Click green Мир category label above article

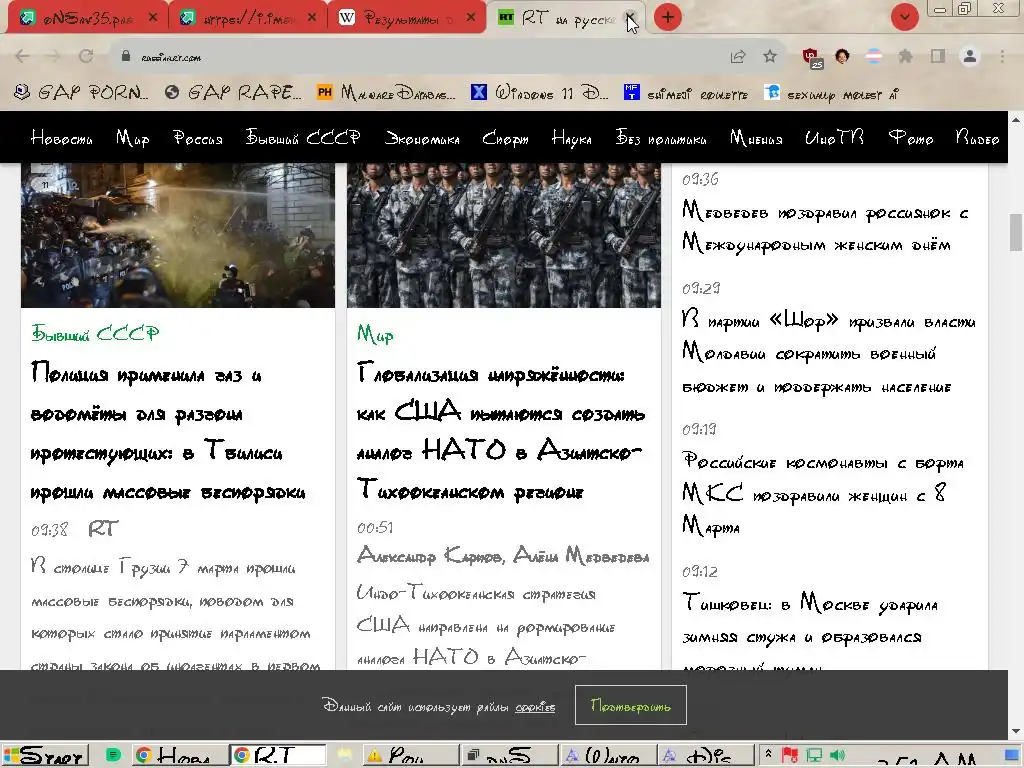coord(375,335)
